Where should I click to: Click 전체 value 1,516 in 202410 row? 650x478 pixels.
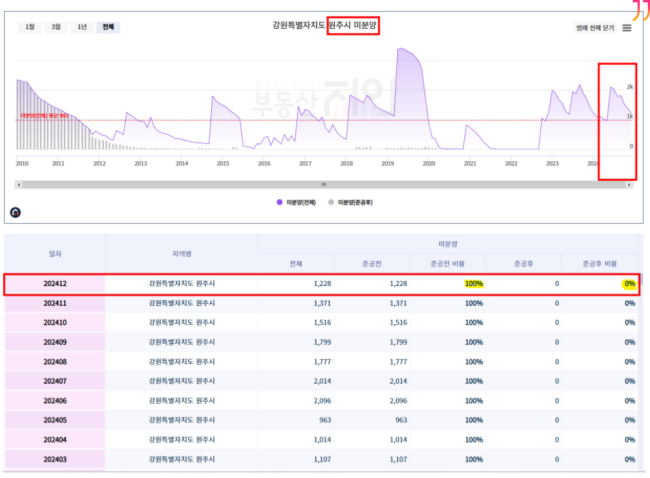[322, 323]
